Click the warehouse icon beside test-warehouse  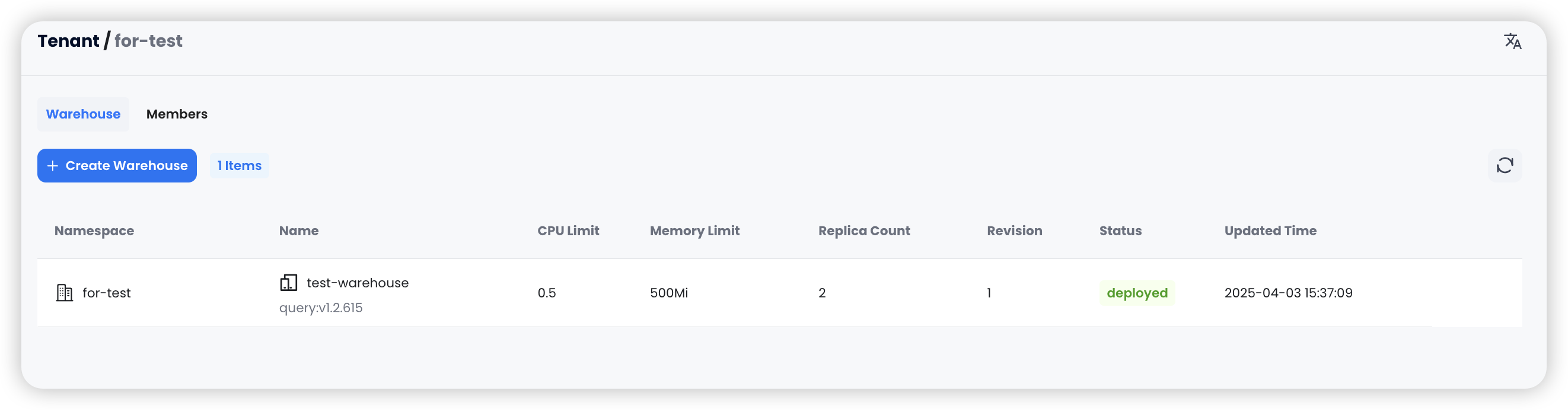click(x=288, y=282)
